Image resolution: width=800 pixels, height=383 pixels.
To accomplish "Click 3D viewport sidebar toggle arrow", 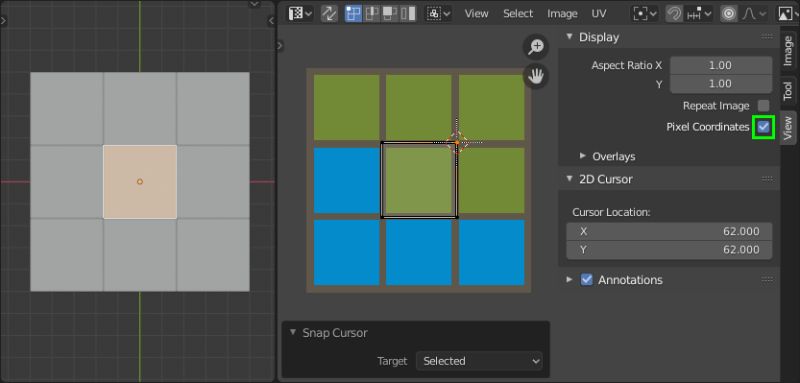I will pos(271,21).
